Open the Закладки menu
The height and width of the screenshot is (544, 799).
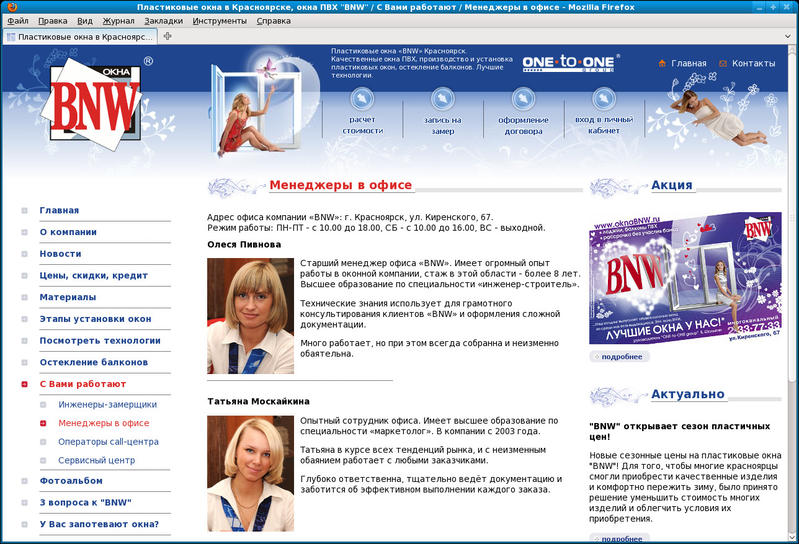[163, 21]
